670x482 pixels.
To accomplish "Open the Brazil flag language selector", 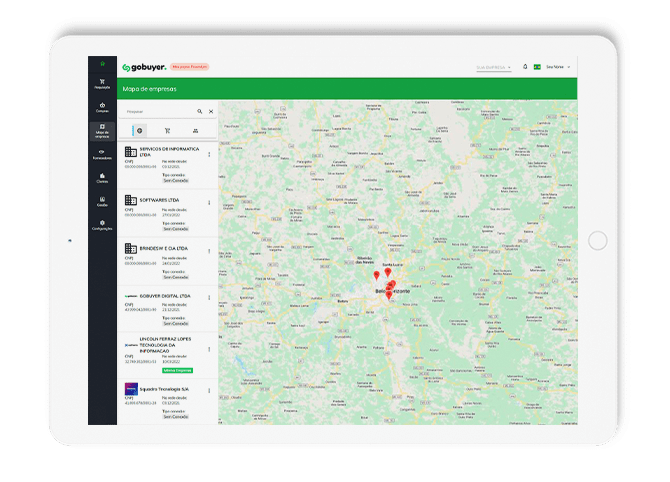I will 537,67.
